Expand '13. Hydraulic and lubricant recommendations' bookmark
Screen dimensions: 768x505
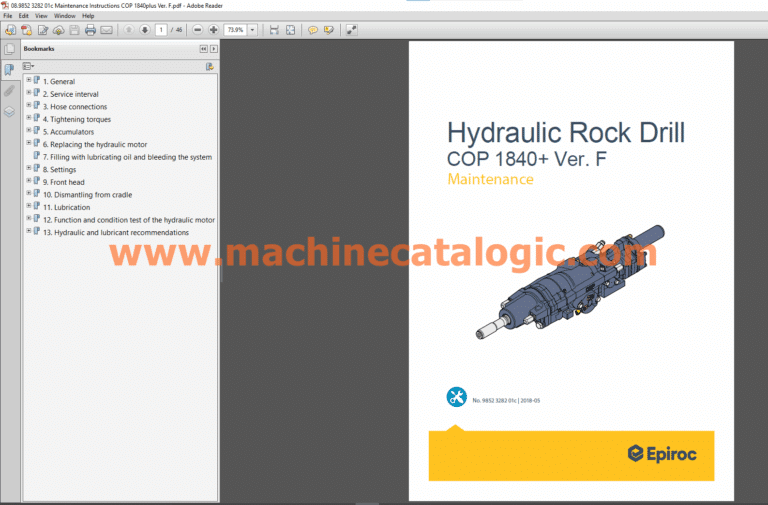[x=29, y=231]
